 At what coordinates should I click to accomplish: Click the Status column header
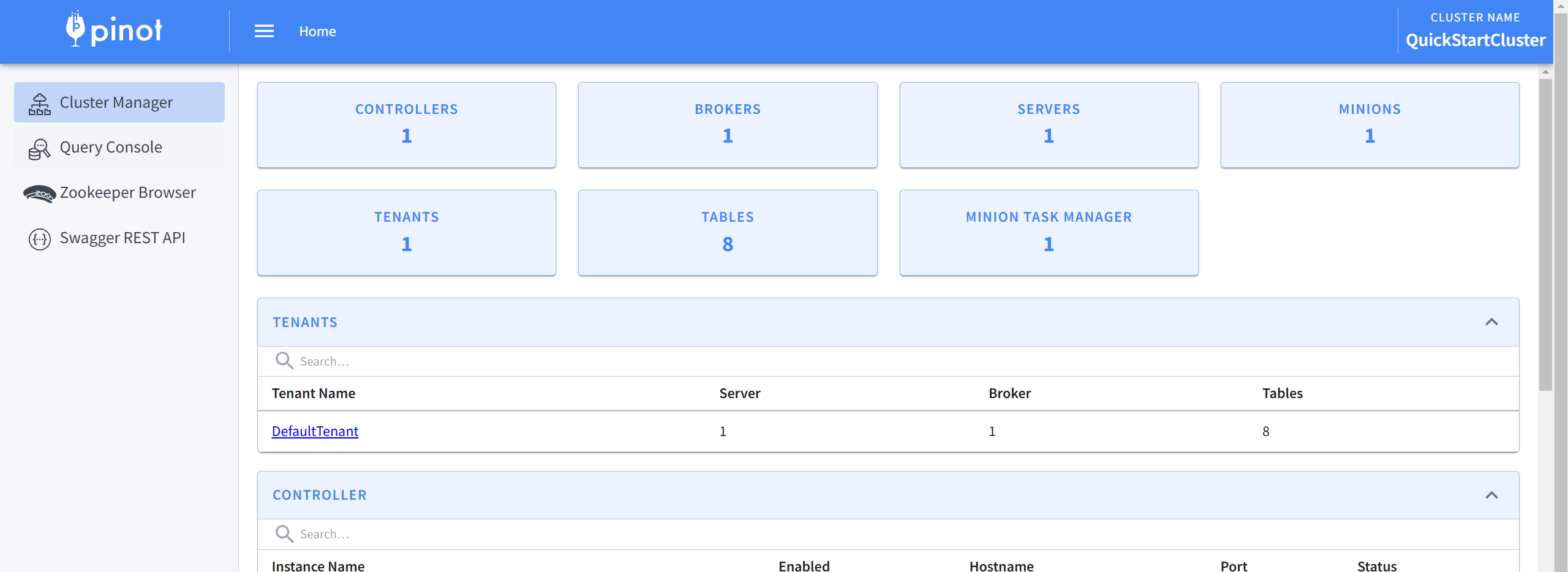pyautogui.click(x=1377, y=566)
